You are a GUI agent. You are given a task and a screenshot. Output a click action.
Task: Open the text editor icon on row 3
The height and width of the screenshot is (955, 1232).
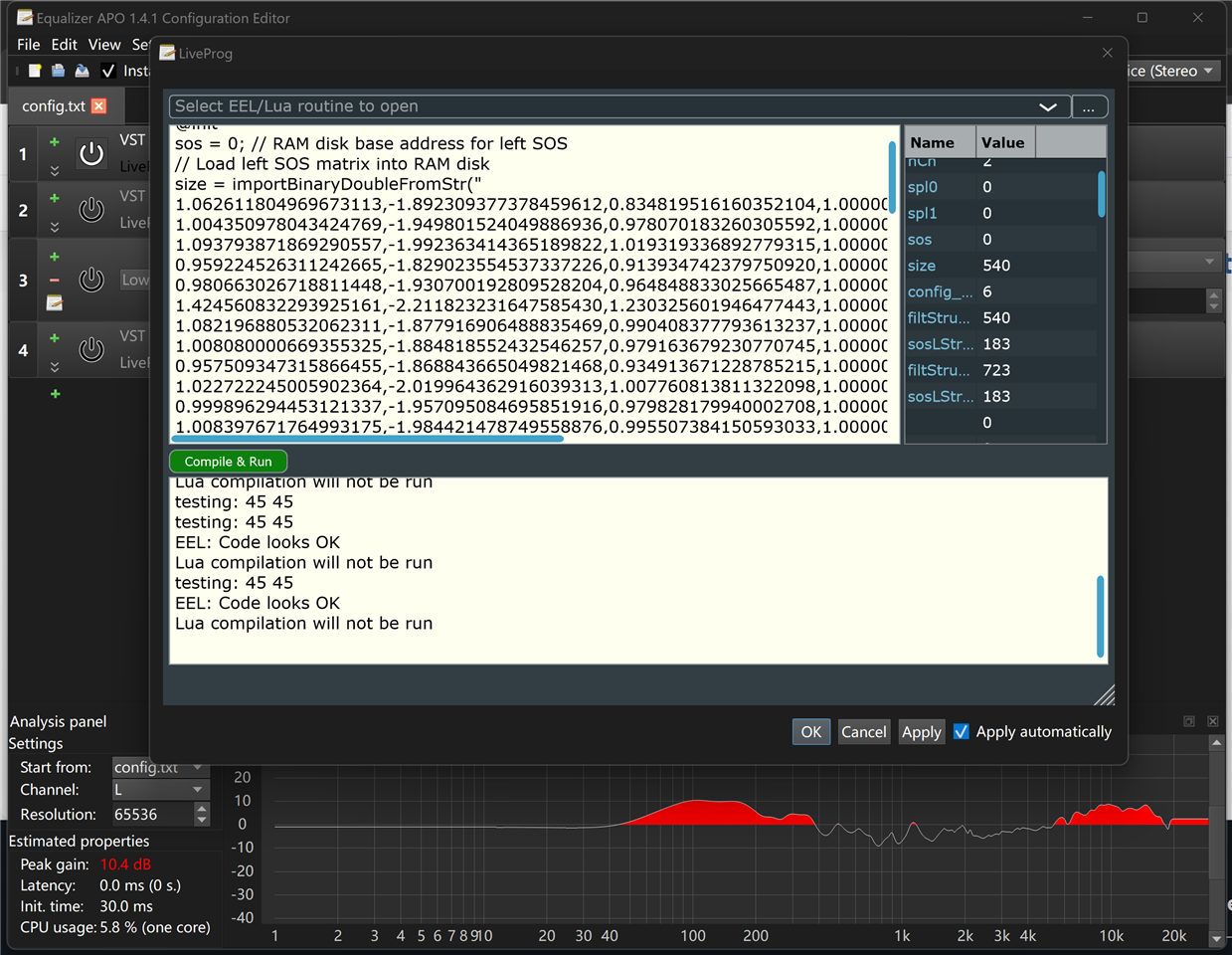tap(55, 302)
